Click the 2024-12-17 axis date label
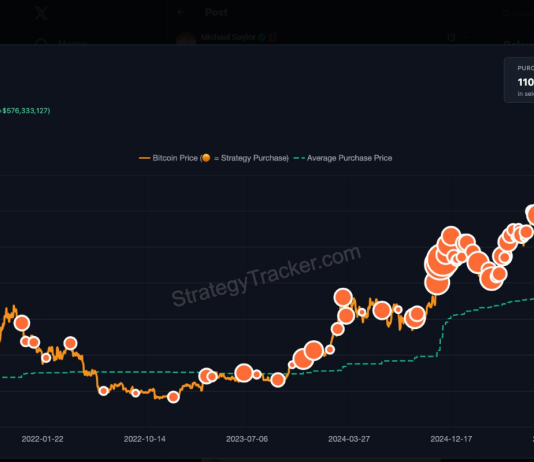Screen dimensions: 534x462 [451, 439]
